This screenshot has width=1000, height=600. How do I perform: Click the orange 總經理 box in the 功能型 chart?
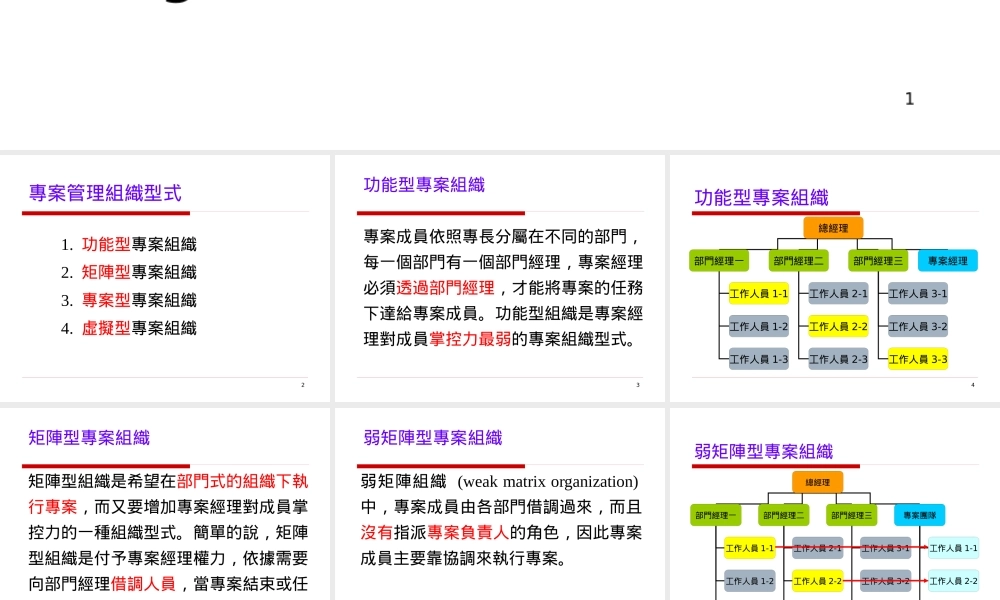pos(834,228)
